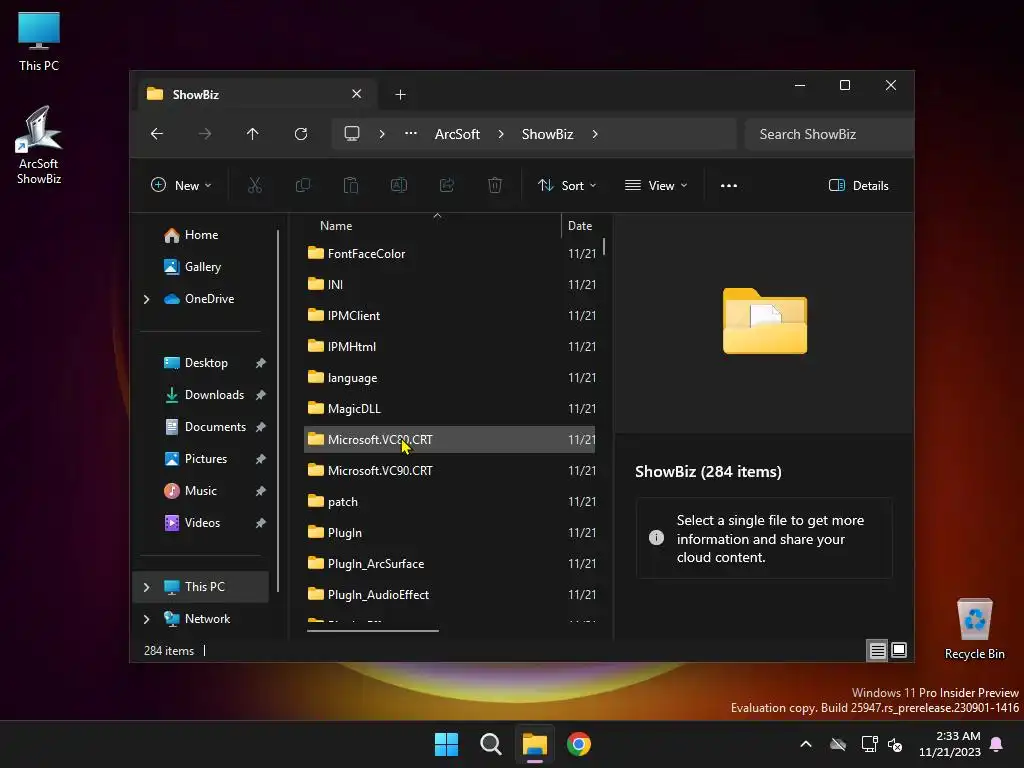The height and width of the screenshot is (768, 1024).
Task: Open the New dropdown menu
Action: (181, 185)
